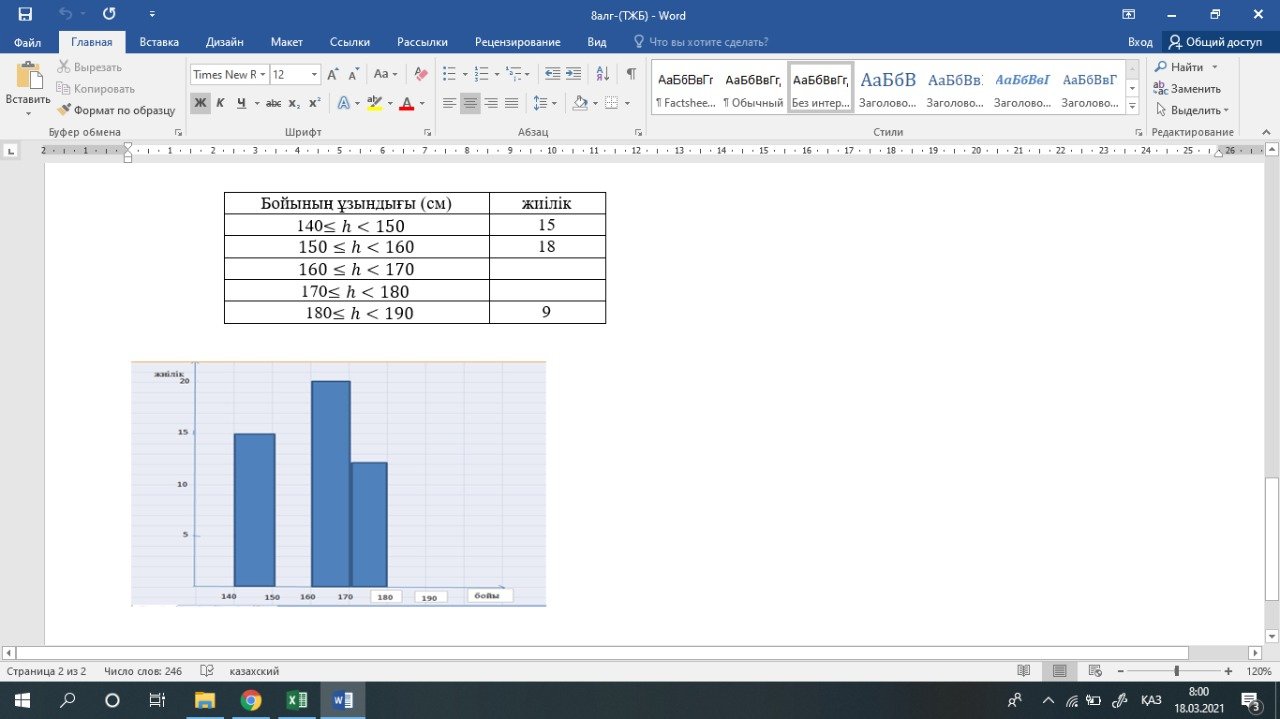1280x719 pixels.
Task: Click the Clear Formatting eraser icon
Action: point(421,74)
